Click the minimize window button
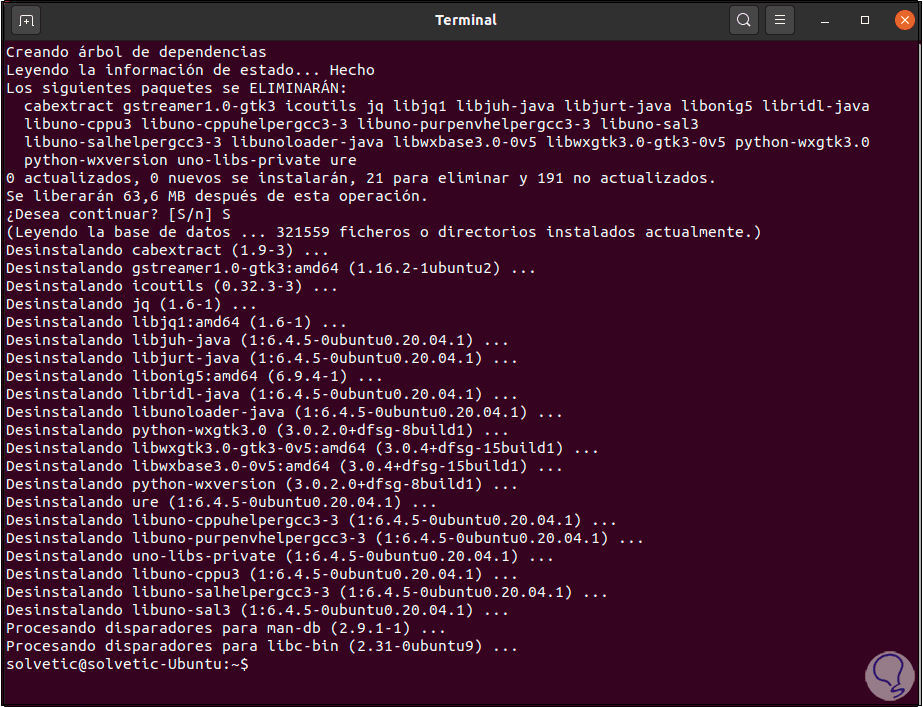 tap(825, 19)
